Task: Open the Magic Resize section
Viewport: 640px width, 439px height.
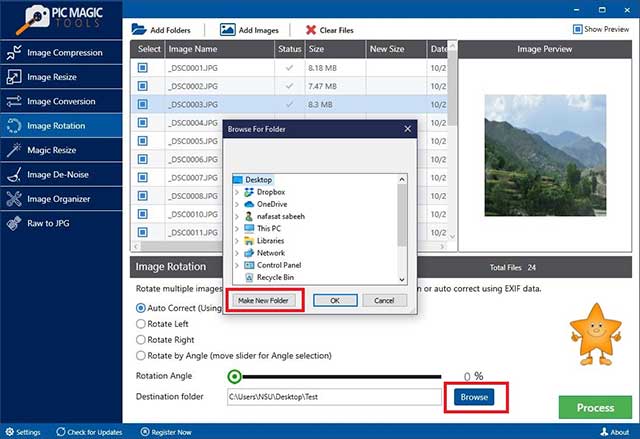Action: pyautogui.click(x=61, y=150)
